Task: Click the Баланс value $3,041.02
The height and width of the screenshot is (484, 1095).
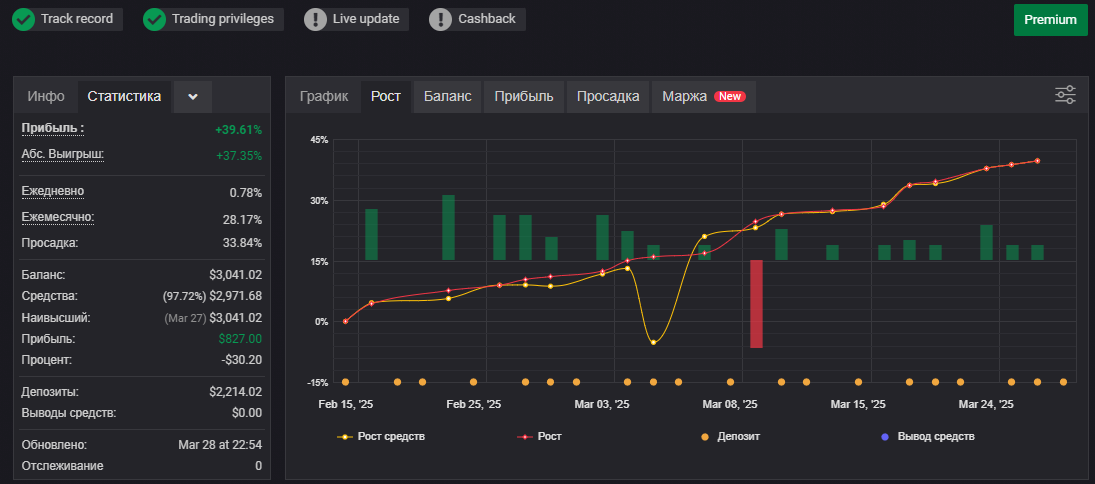Action: tap(235, 275)
